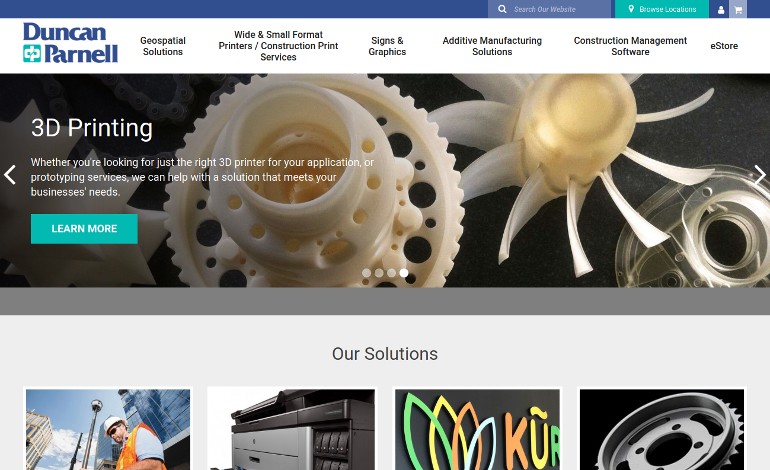Image resolution: width=770 pixels, height=470 pixels.
Task: Click Browse Locations button
Action: click(x=661, y=9)
